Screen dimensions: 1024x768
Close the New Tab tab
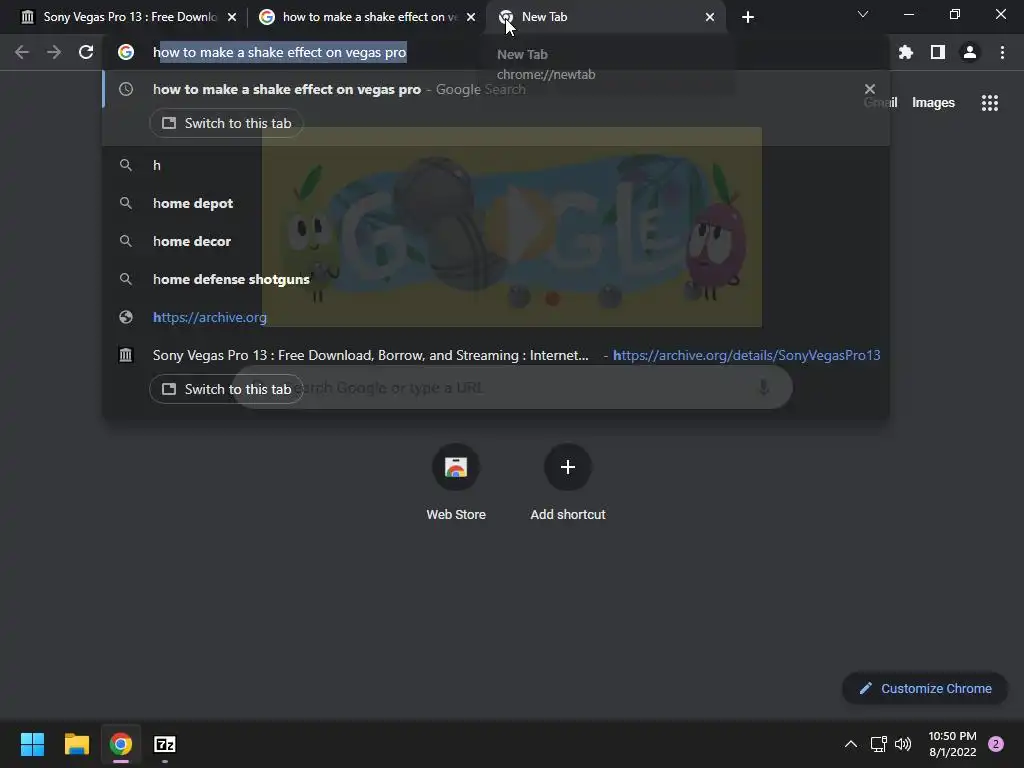pos(710,17)
